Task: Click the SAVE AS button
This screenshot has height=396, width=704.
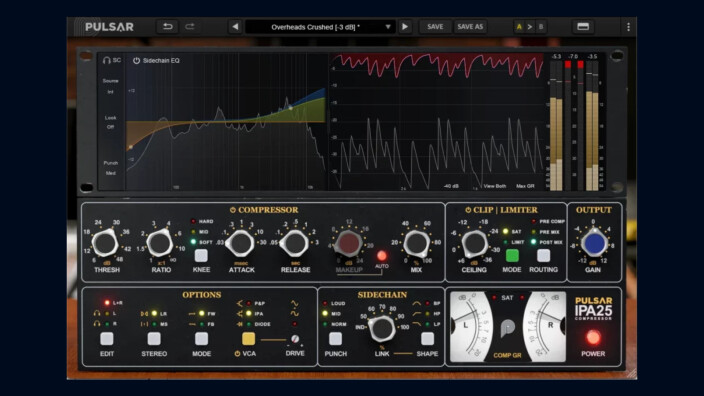Action: coord(470,26)
